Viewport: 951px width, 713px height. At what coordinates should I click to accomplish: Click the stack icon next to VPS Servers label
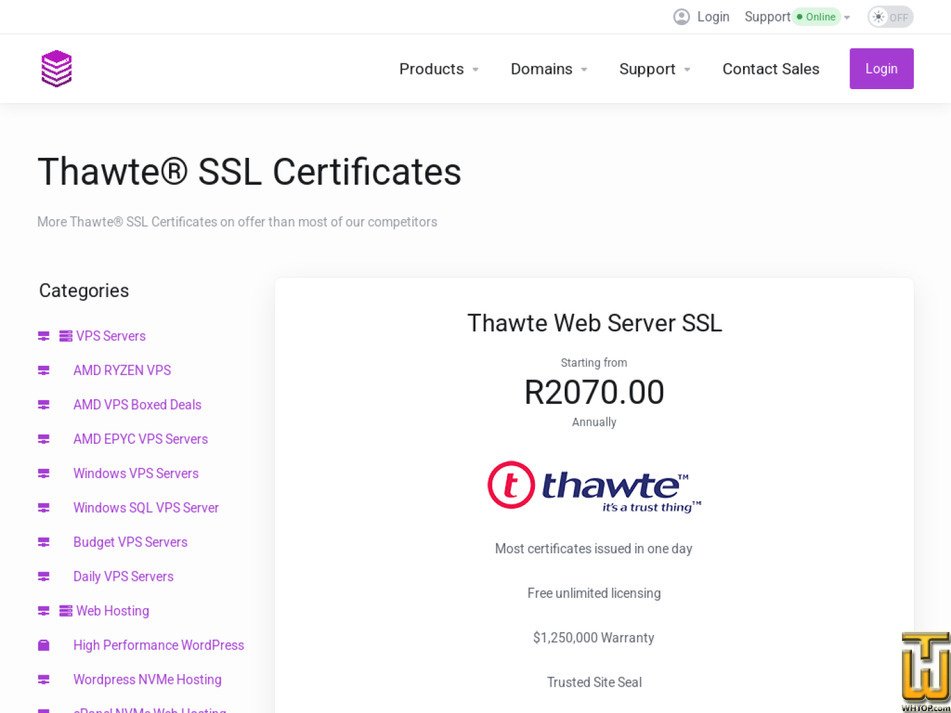point(66,336)
